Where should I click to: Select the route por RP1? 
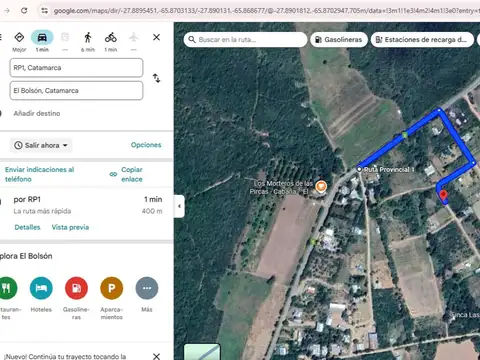[x=86, y=205]
